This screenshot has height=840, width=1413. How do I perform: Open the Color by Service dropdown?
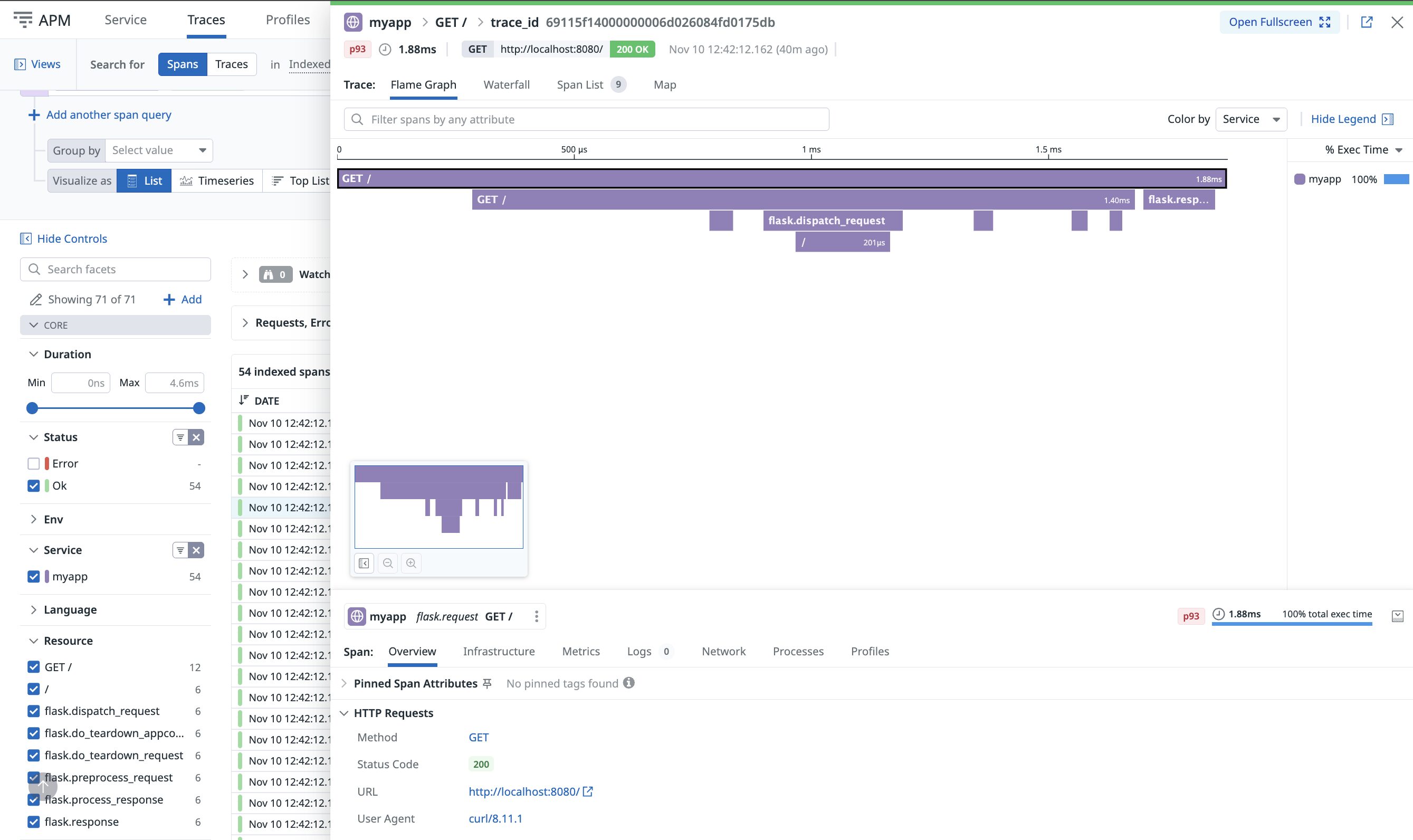click(x=1250, y=119)
